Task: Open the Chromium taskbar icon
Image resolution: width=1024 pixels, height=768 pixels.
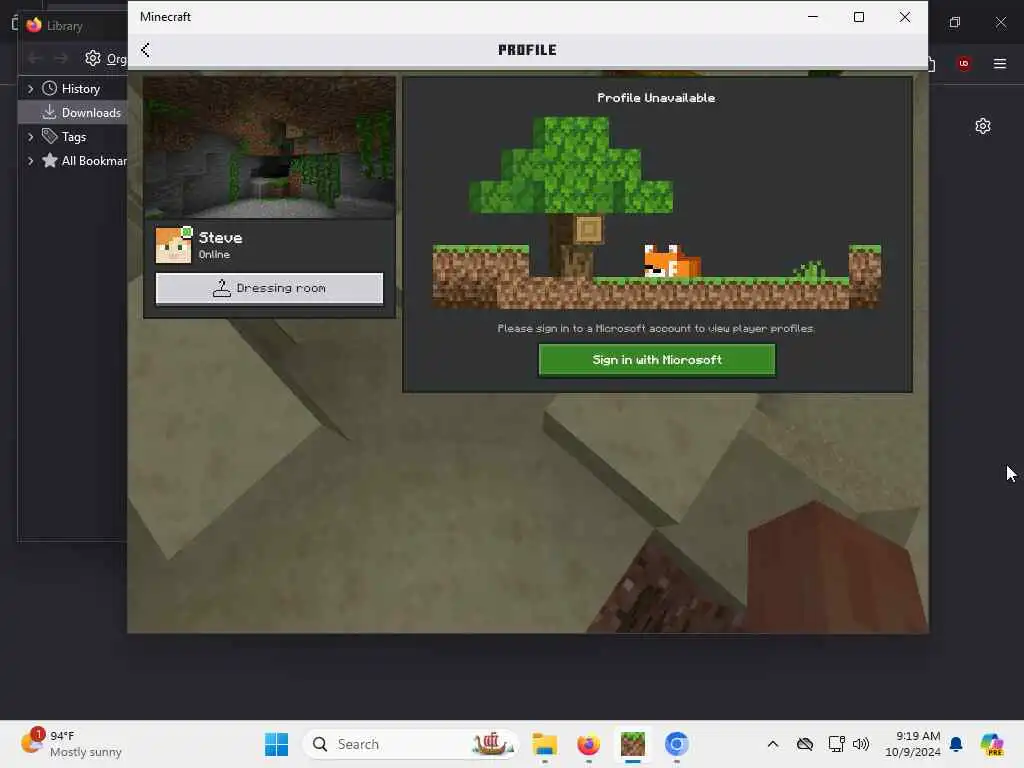Action: click(x=677, y=744)
